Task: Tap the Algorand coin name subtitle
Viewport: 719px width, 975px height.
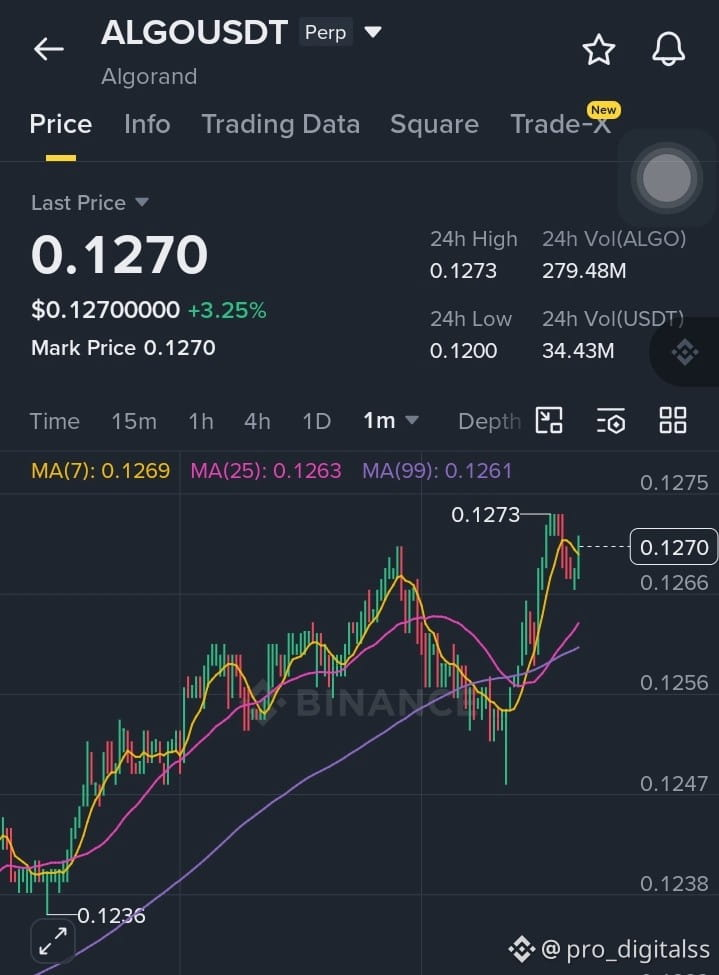Action: click(x=149, y=76)
